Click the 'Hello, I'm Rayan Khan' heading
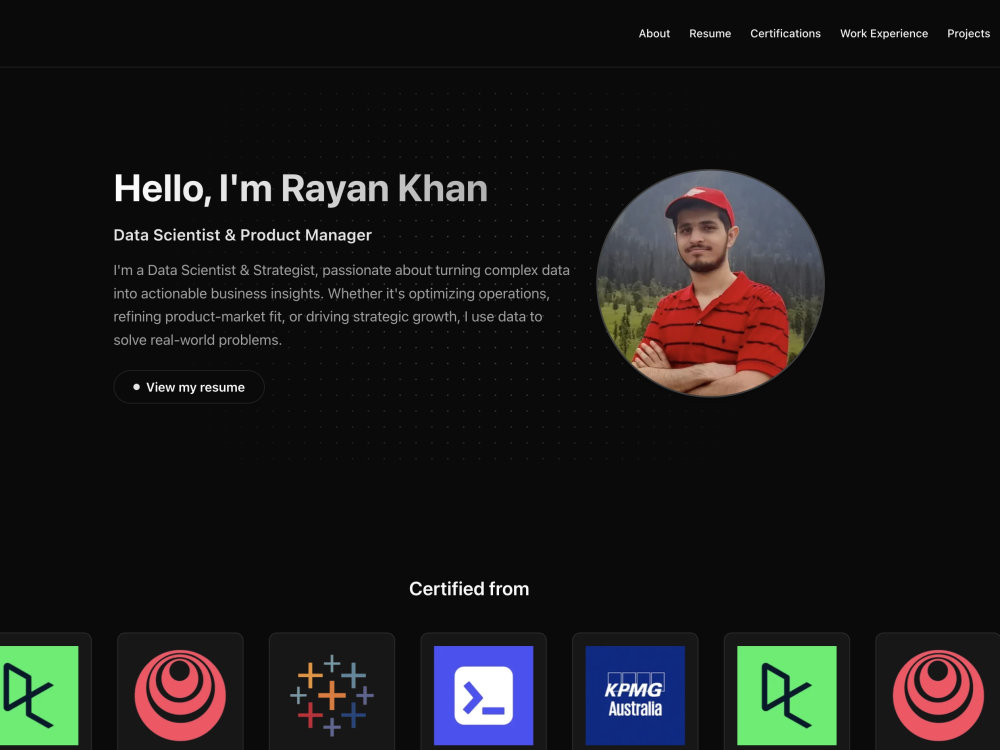This screenshot has width=1000, height=750. coord(300,189)
